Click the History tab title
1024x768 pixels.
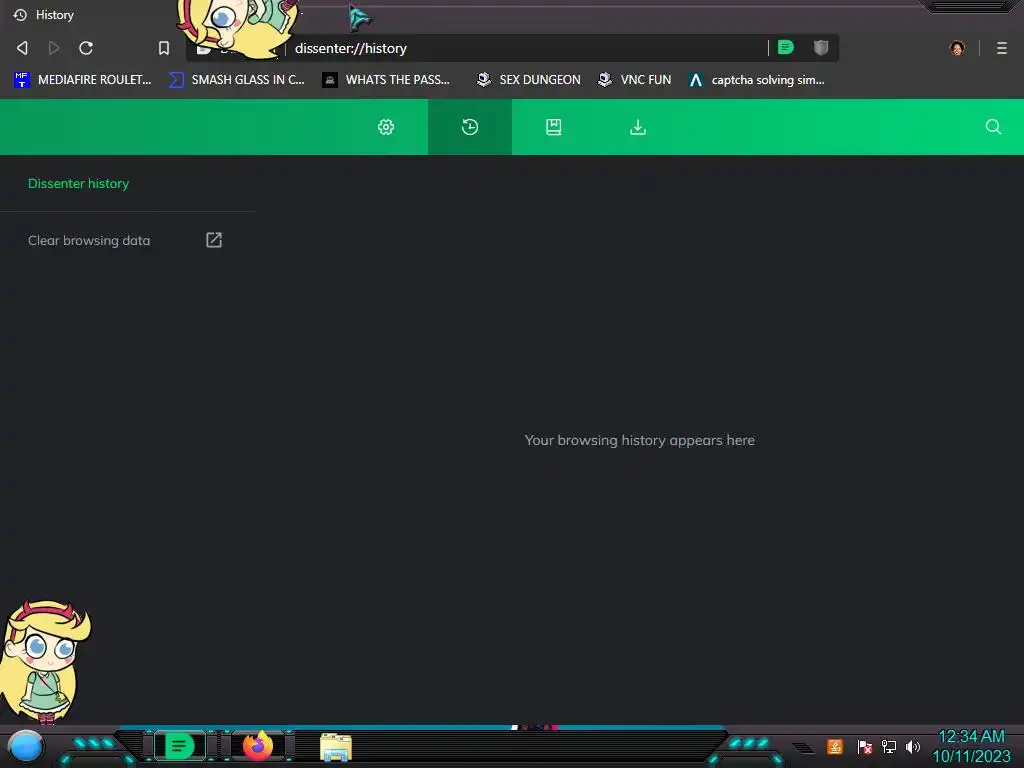(x=55, y=14)
